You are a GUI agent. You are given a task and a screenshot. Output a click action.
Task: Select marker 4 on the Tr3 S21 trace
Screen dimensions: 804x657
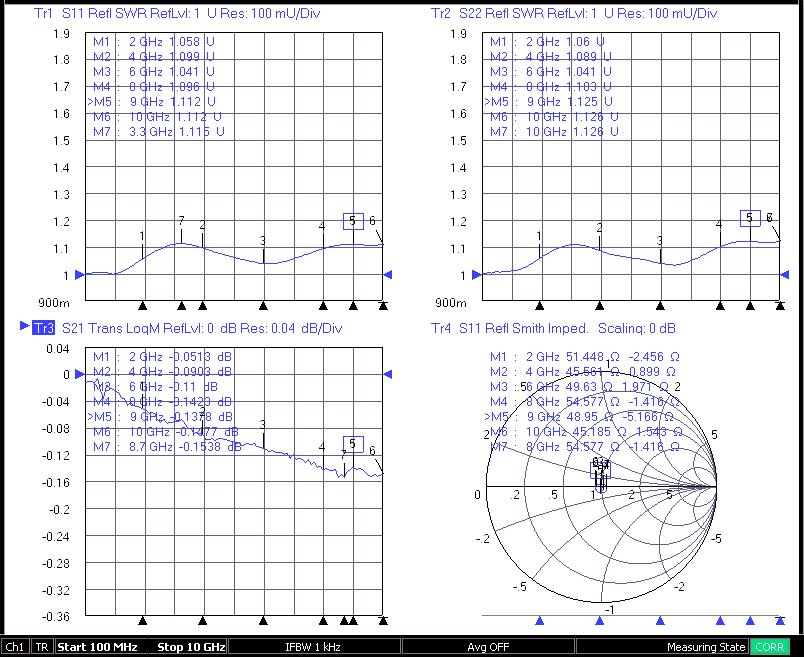coord(322,447)
